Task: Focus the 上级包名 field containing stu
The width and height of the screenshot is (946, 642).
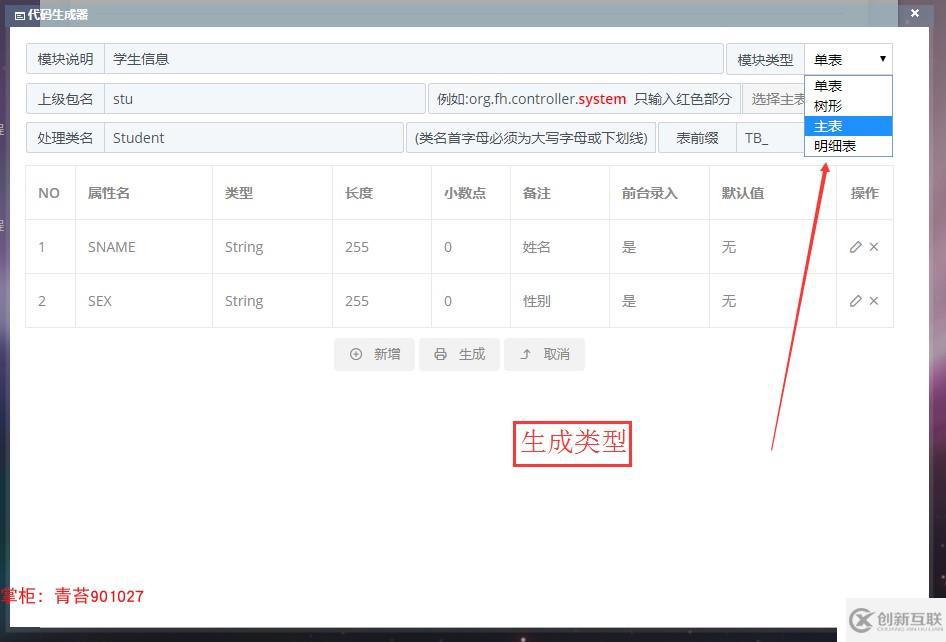Action: (265, 99)
